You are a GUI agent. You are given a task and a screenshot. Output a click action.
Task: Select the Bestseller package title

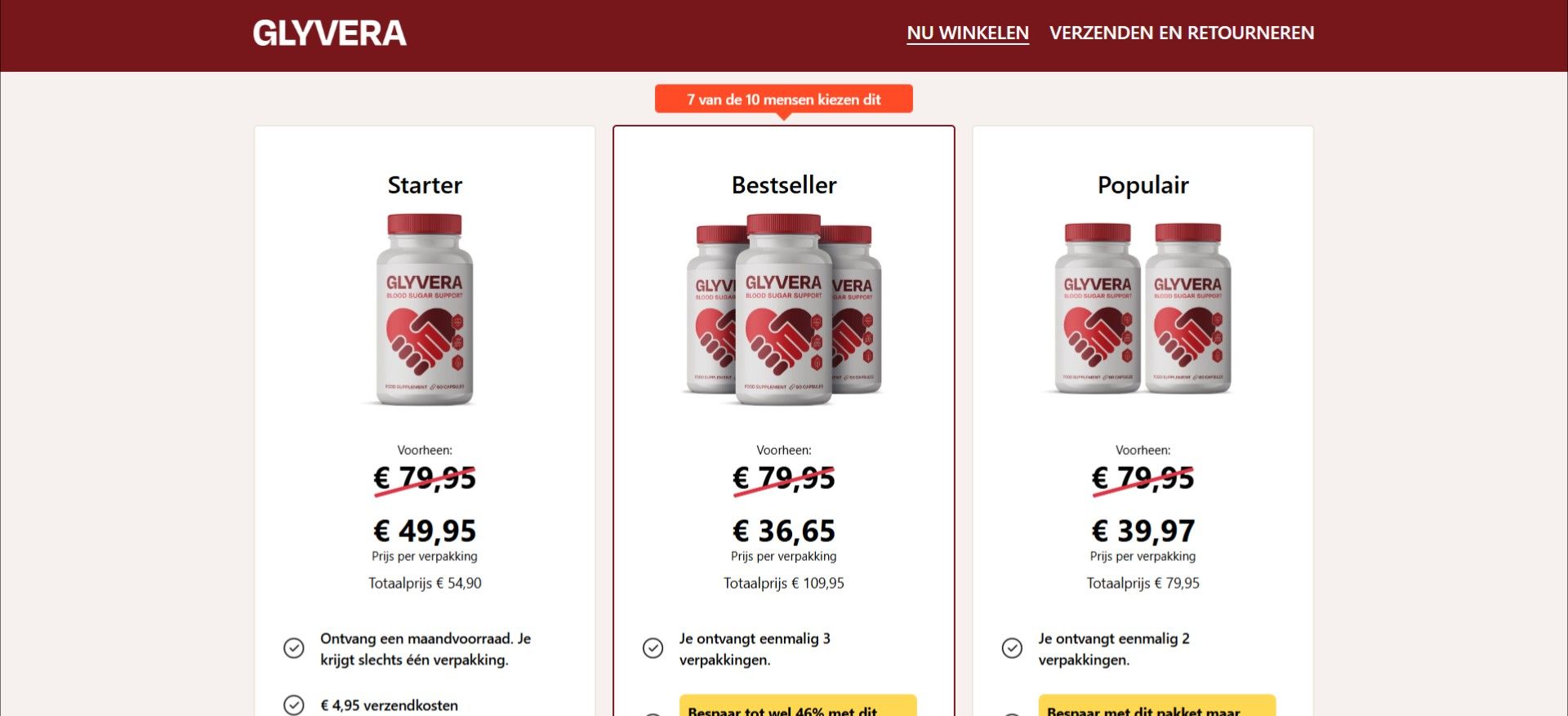(784, 185)
